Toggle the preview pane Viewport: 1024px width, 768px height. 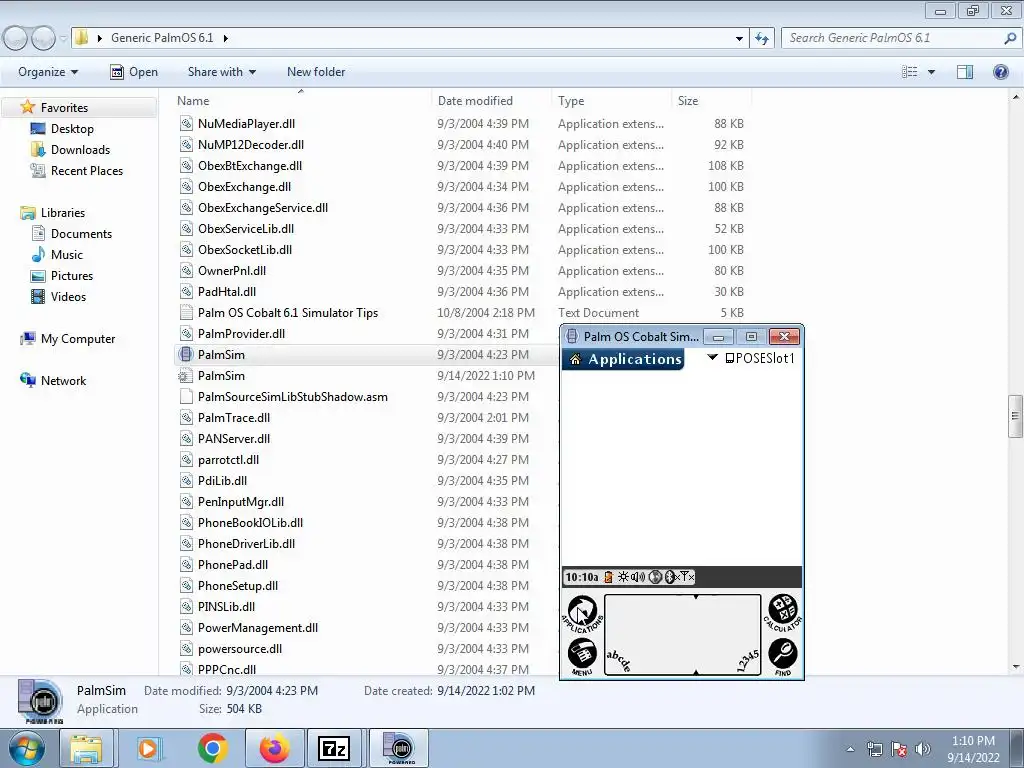(x=965, y=72)
